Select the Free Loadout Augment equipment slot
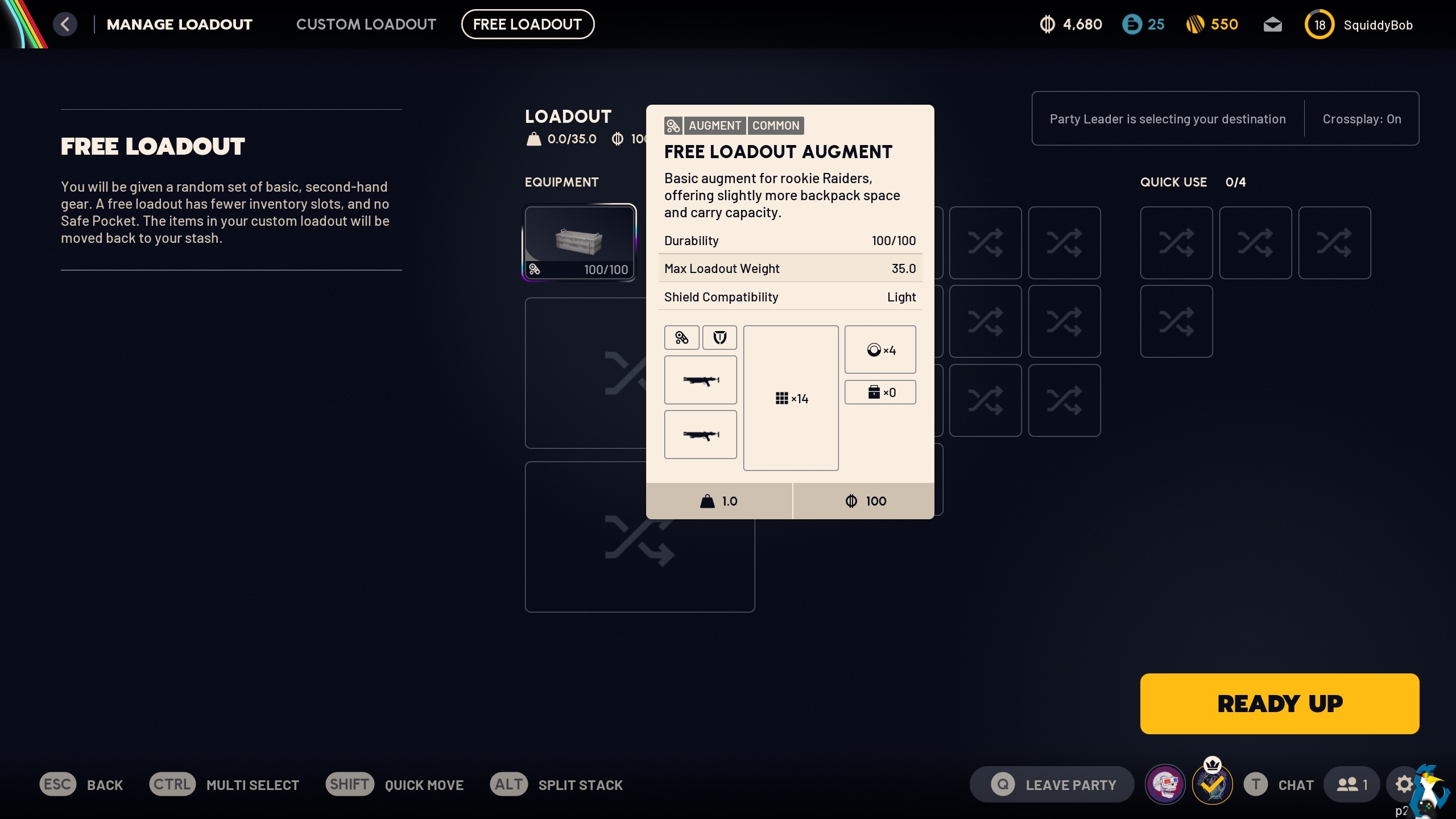The height and width of the screenshot is (819, 1456). [x=579, y=242]
